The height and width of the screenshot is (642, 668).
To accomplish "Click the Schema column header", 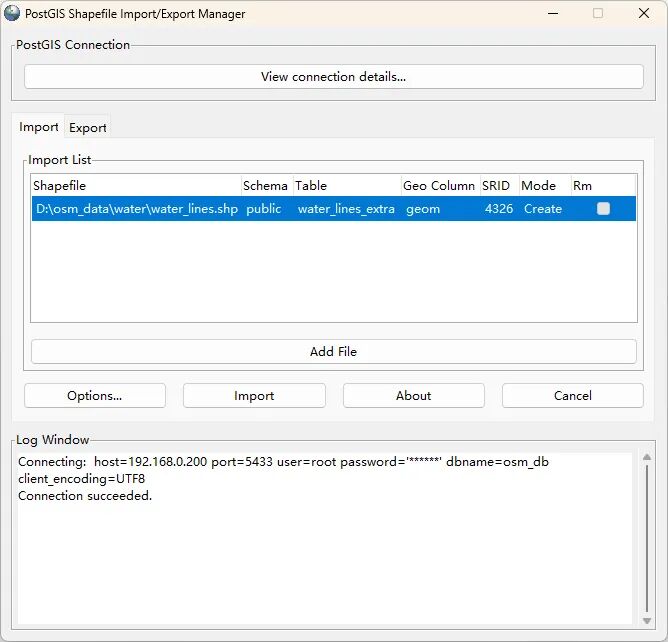I will 267,186.
